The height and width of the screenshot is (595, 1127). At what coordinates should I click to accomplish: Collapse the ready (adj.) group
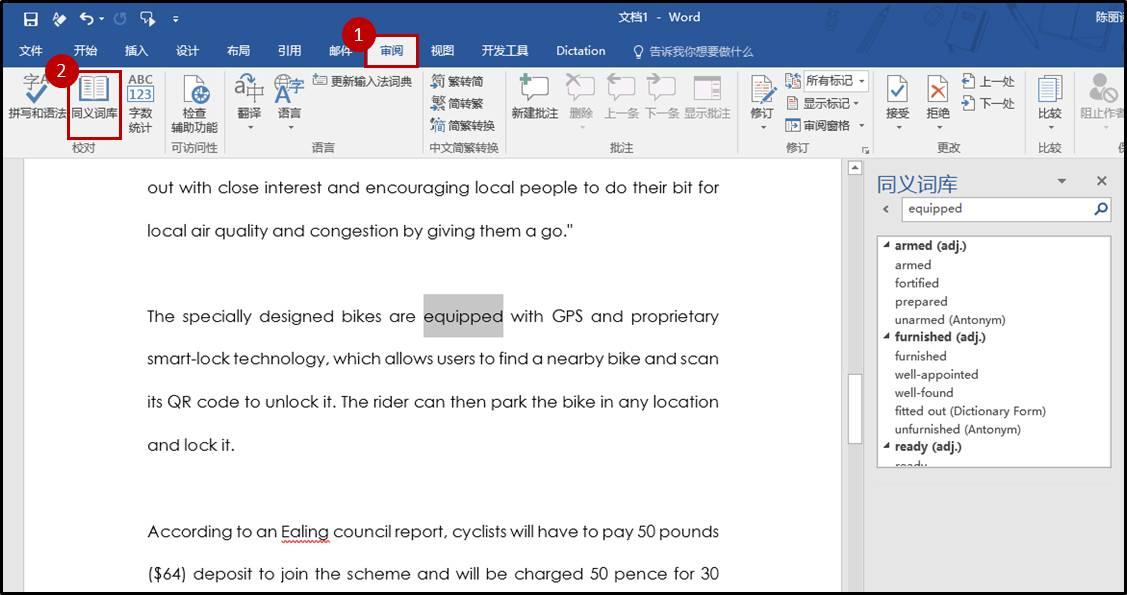pyautogui.click(x=887, y=447)
